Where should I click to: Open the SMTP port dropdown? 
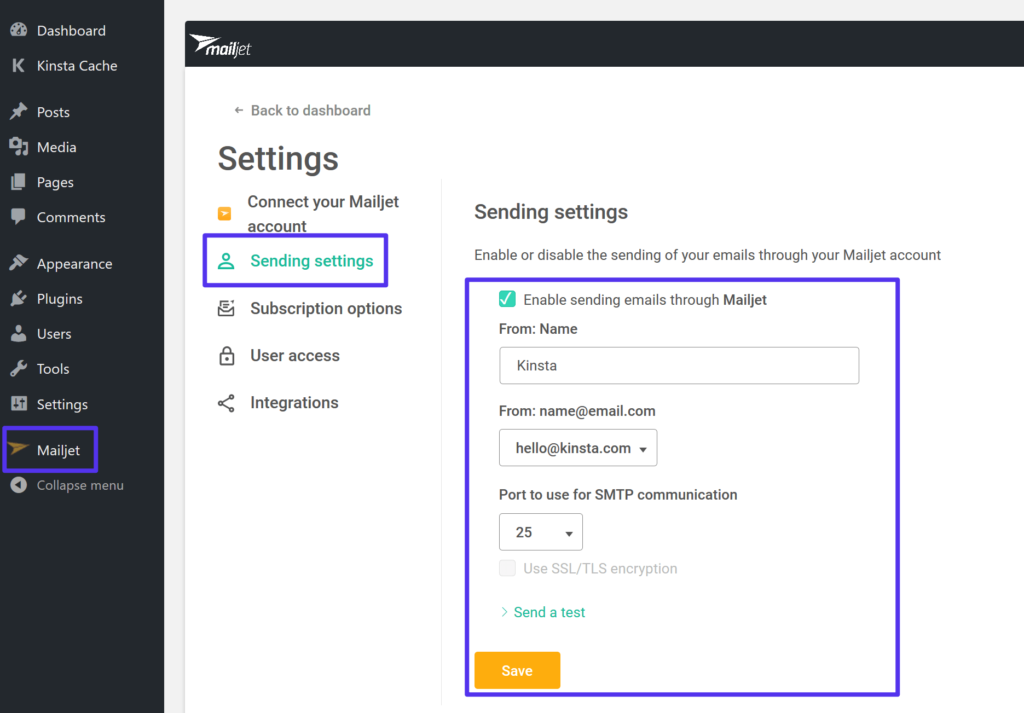coord(540,531)
